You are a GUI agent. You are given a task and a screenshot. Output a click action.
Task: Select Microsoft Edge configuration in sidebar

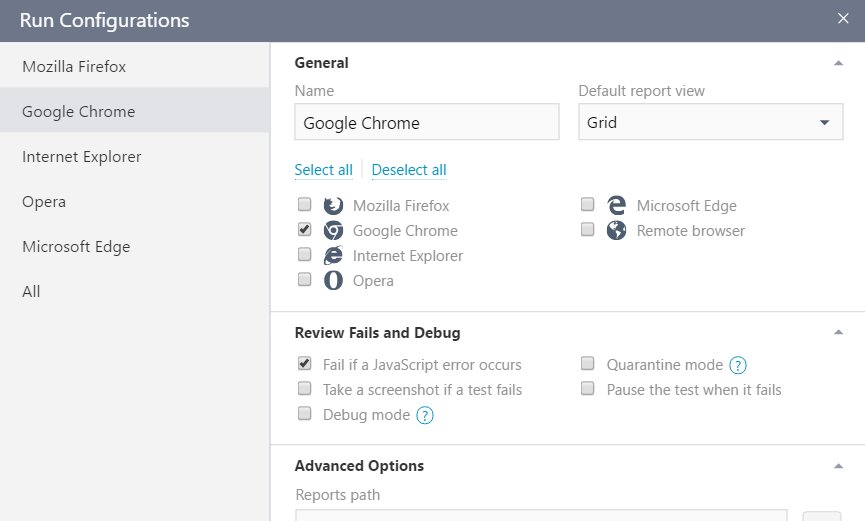tap(135, 247)
